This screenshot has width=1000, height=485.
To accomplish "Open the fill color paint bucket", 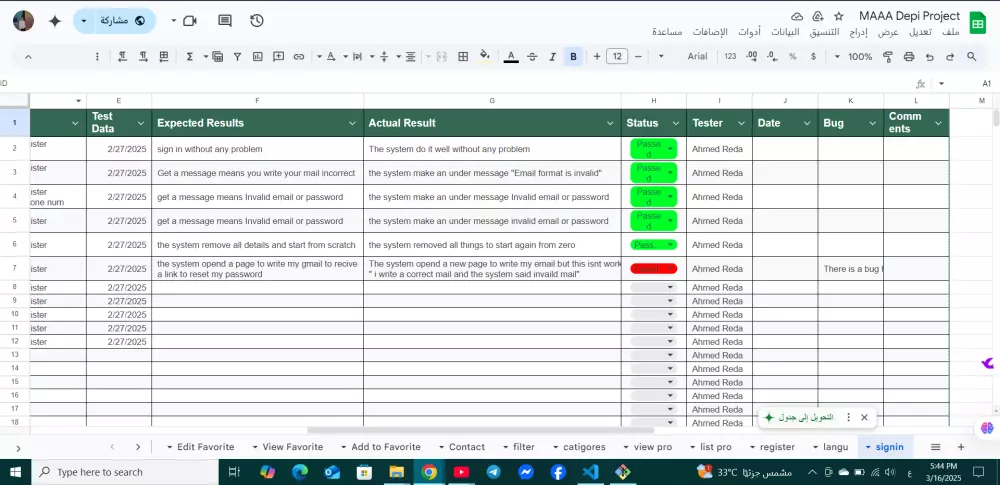I will (485, 57).
